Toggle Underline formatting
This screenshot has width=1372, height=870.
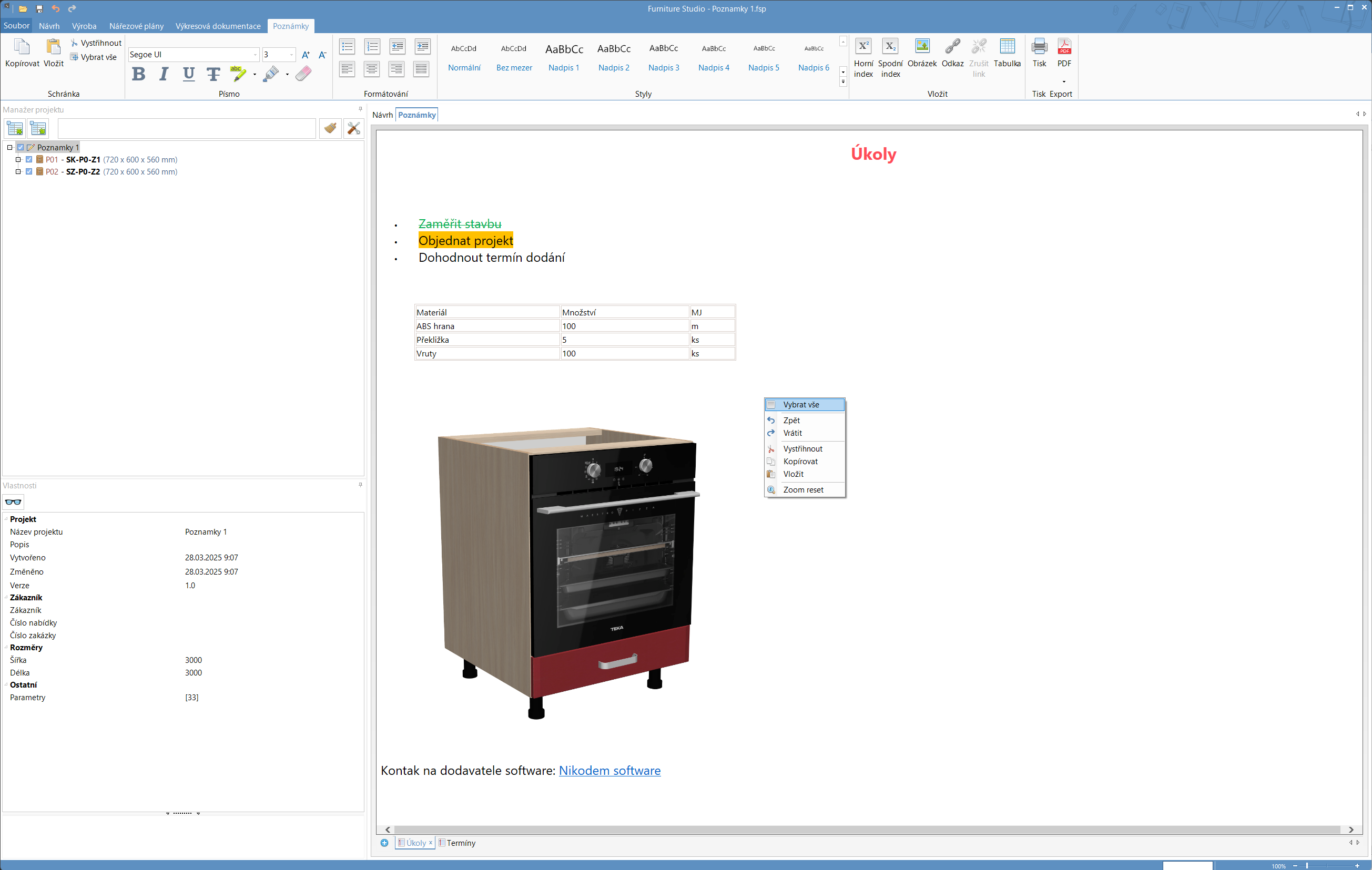tap(189, 74)
